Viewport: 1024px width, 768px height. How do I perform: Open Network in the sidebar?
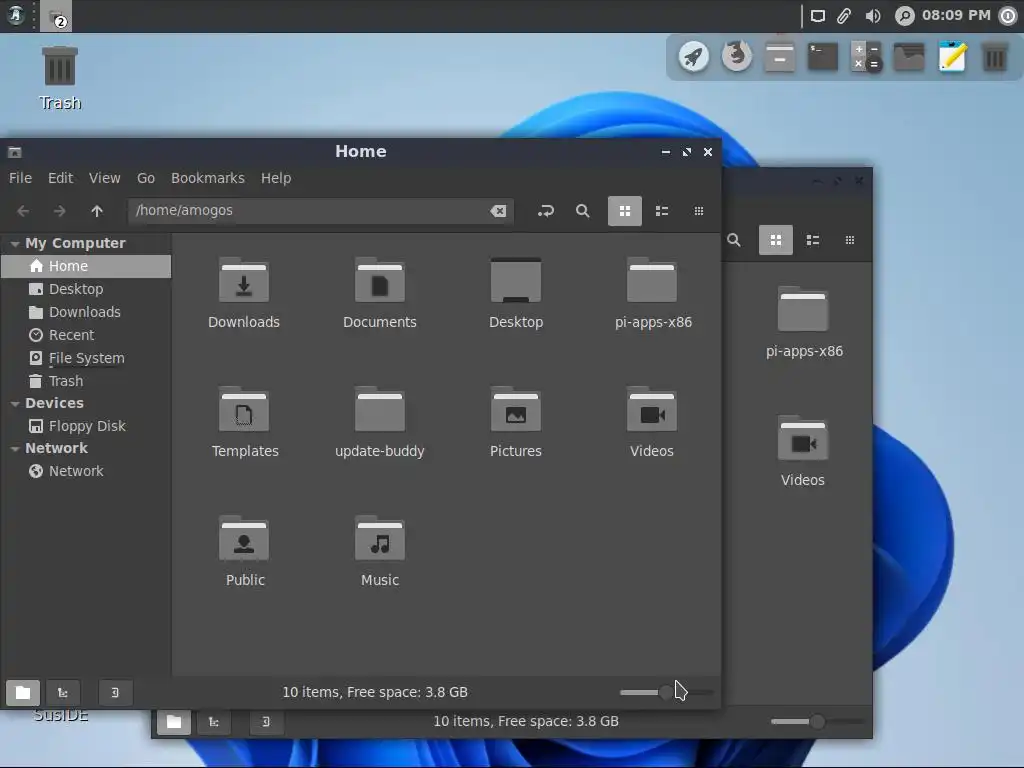click(86, 471)
